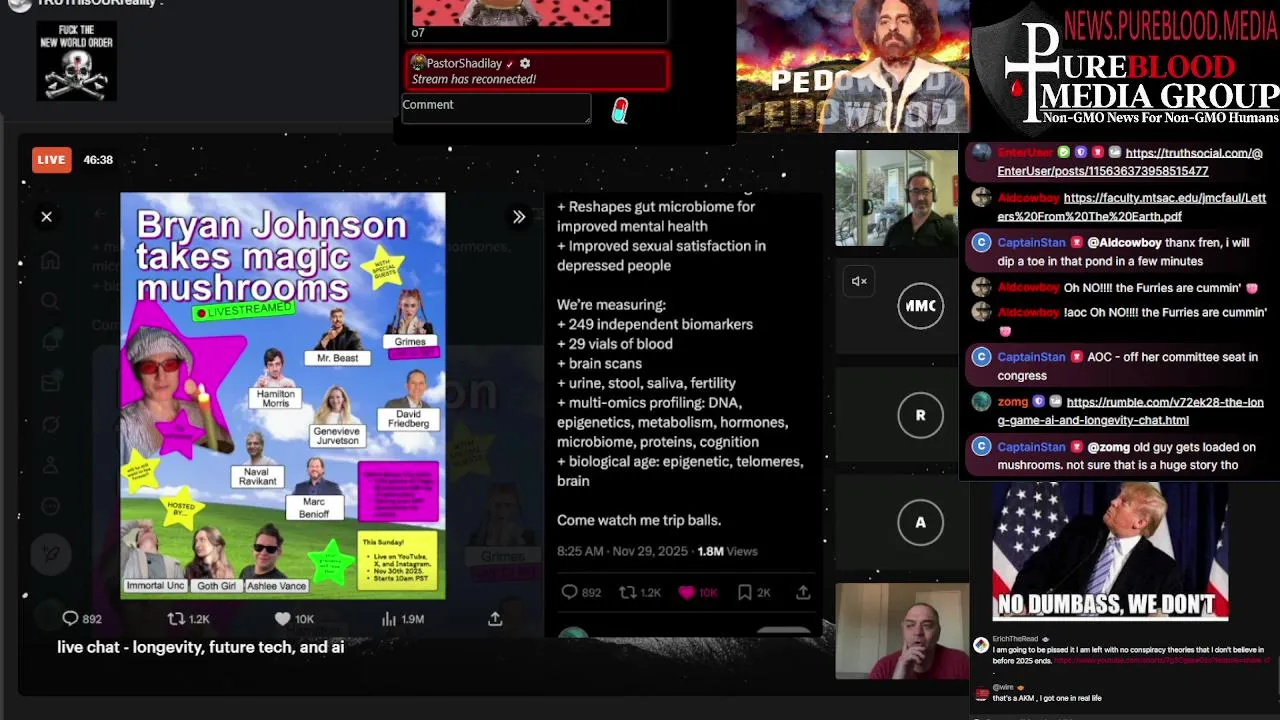Select the R participant avatar
The width and height of the screenshot is (1280, 720).
(920, 415)
